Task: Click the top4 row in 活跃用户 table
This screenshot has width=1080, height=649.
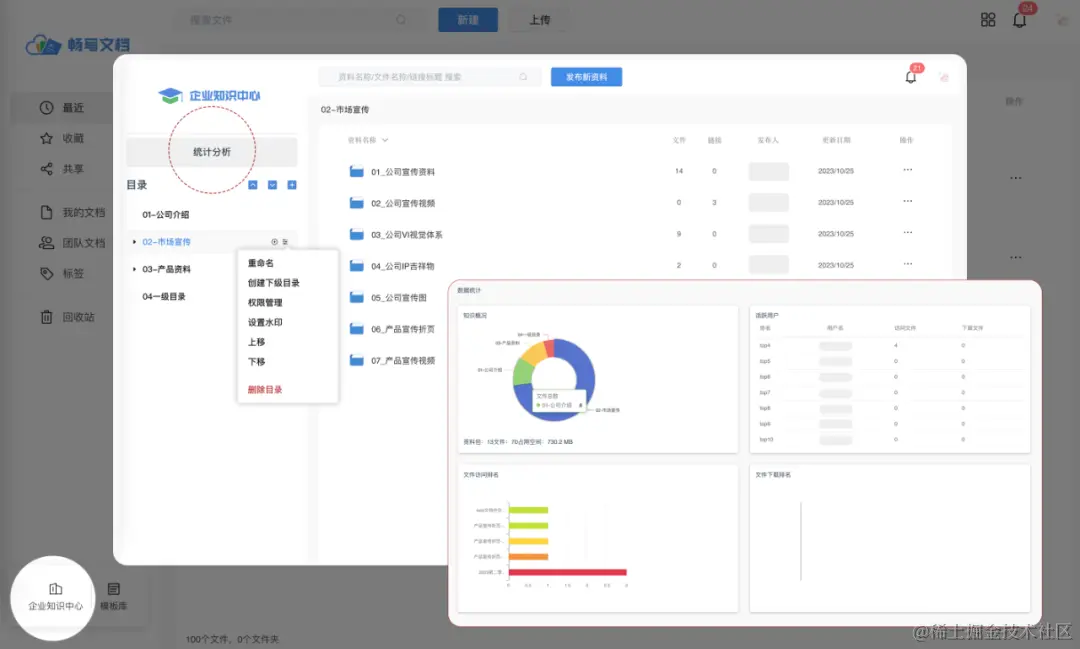Action: coord(889,345)
